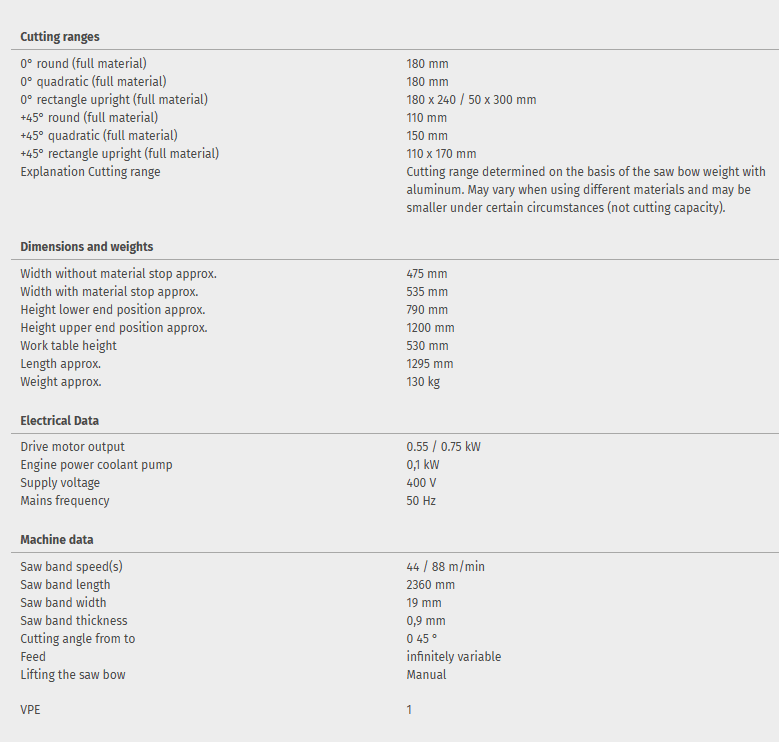Click the 180 x 240 / 50 x 300 mm value
This screenshot has height=742, width=779.
pos(471,100)
